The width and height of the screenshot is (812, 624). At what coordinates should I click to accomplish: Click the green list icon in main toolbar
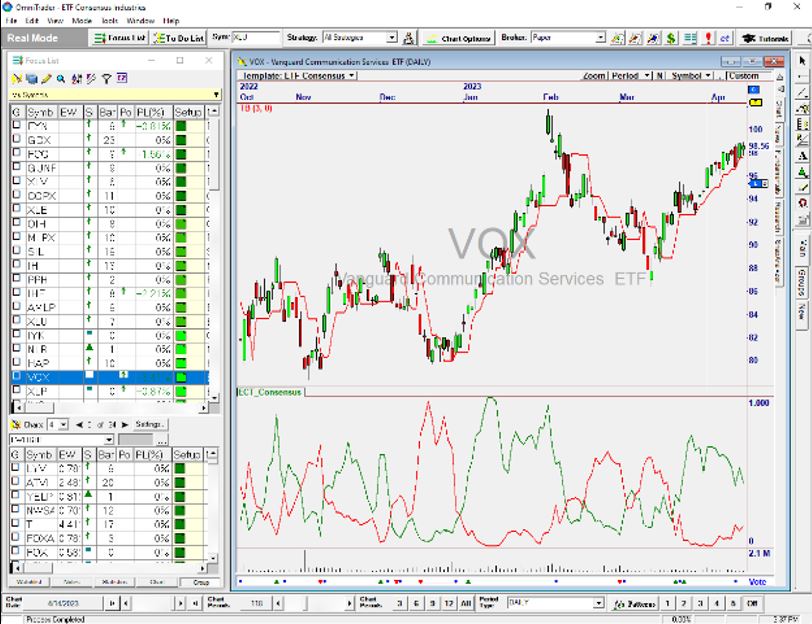690,38
